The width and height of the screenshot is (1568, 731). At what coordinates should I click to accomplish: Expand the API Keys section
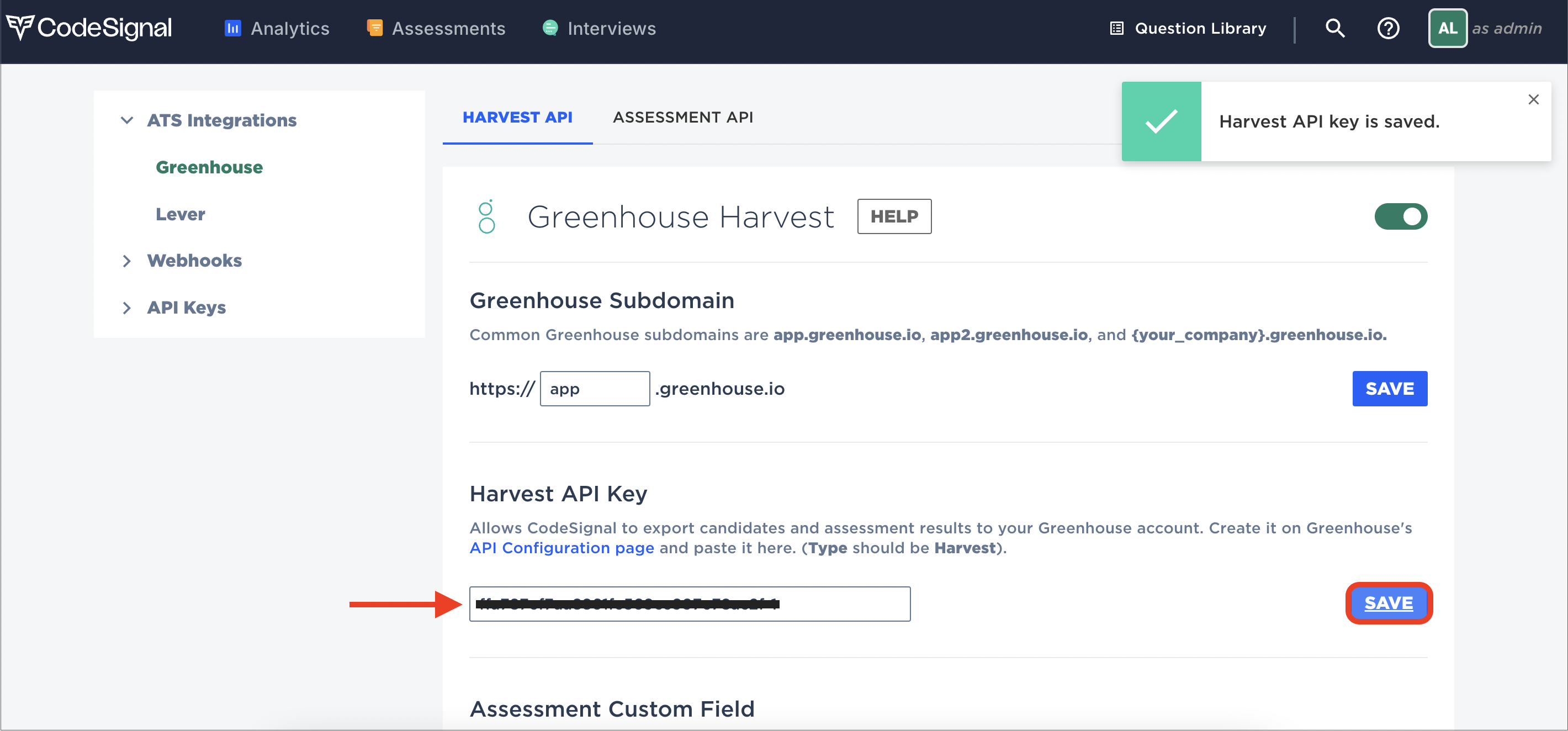click(x=174, y=308)
